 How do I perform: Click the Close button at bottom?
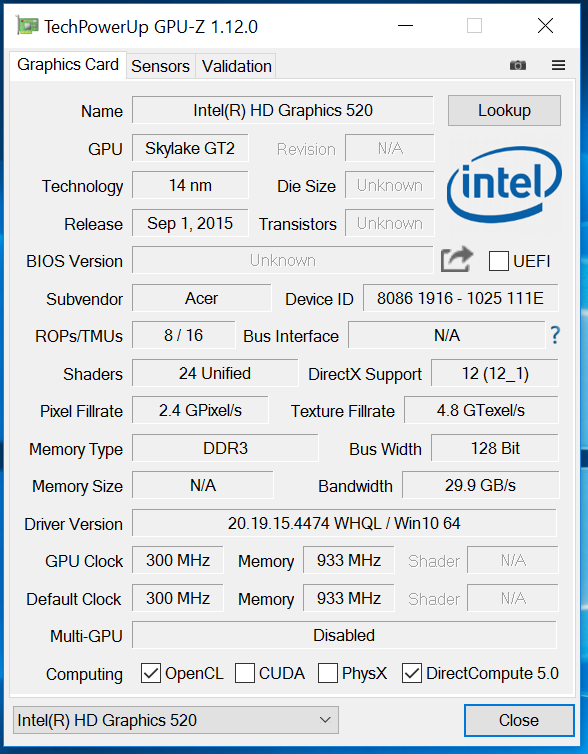519,720
